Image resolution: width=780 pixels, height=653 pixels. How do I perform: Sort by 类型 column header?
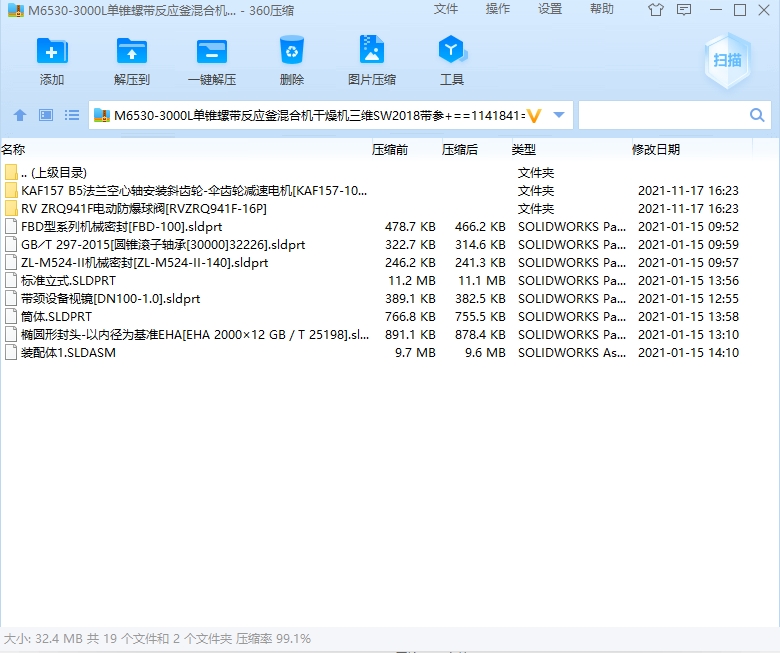point(524,149)
